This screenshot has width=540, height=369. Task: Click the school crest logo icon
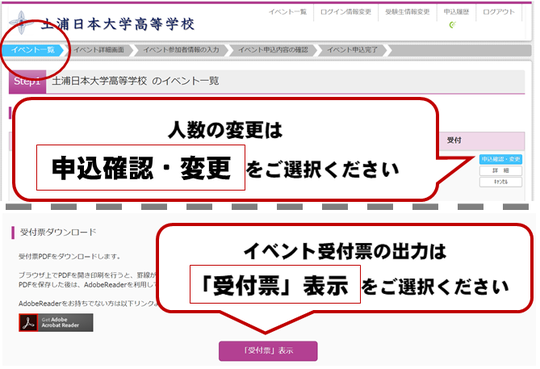coord(21,23)
